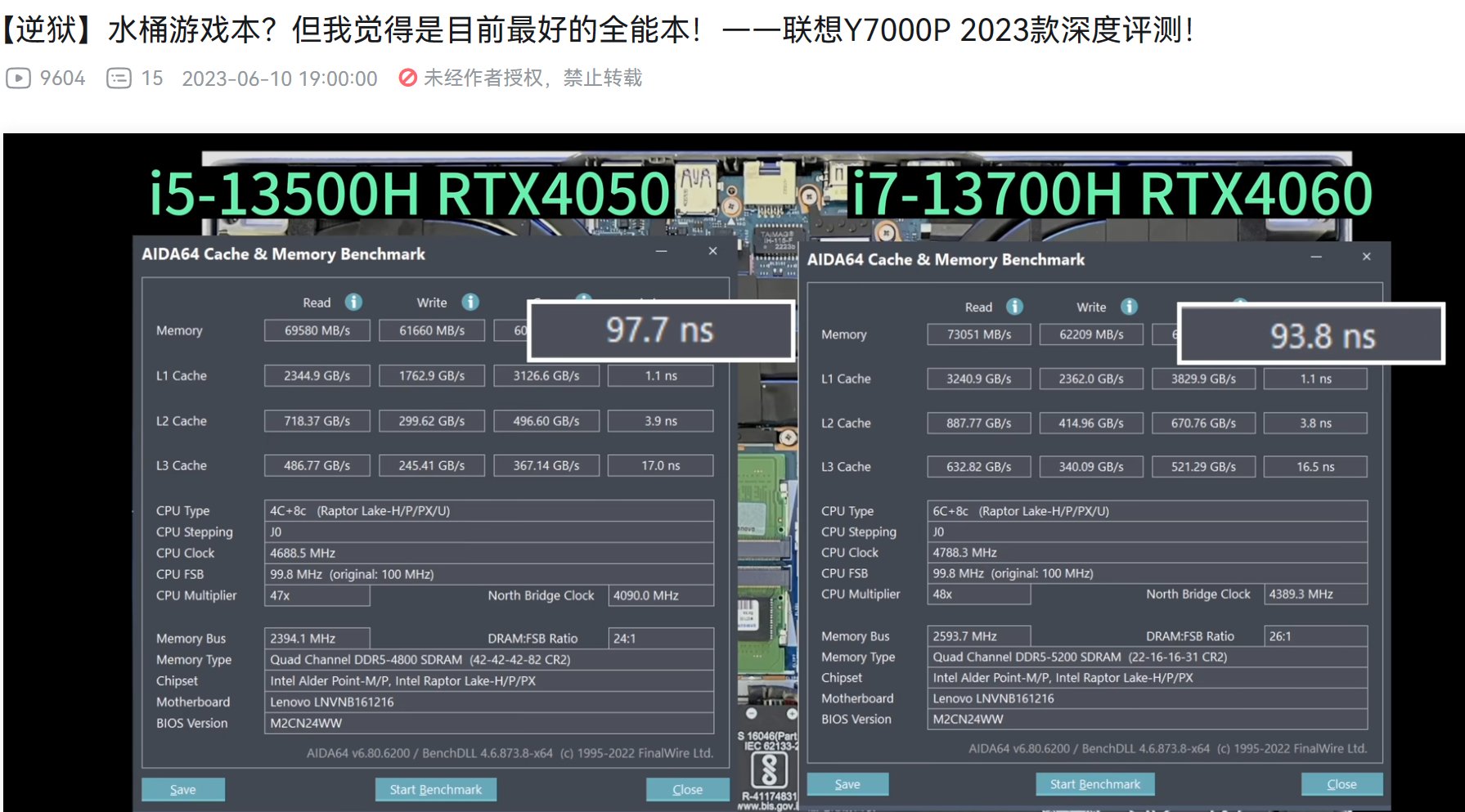Select L2 cache read 887.77 GB/s
Viewport: 1465px width, 812px height.
click(x=979, y=423)
